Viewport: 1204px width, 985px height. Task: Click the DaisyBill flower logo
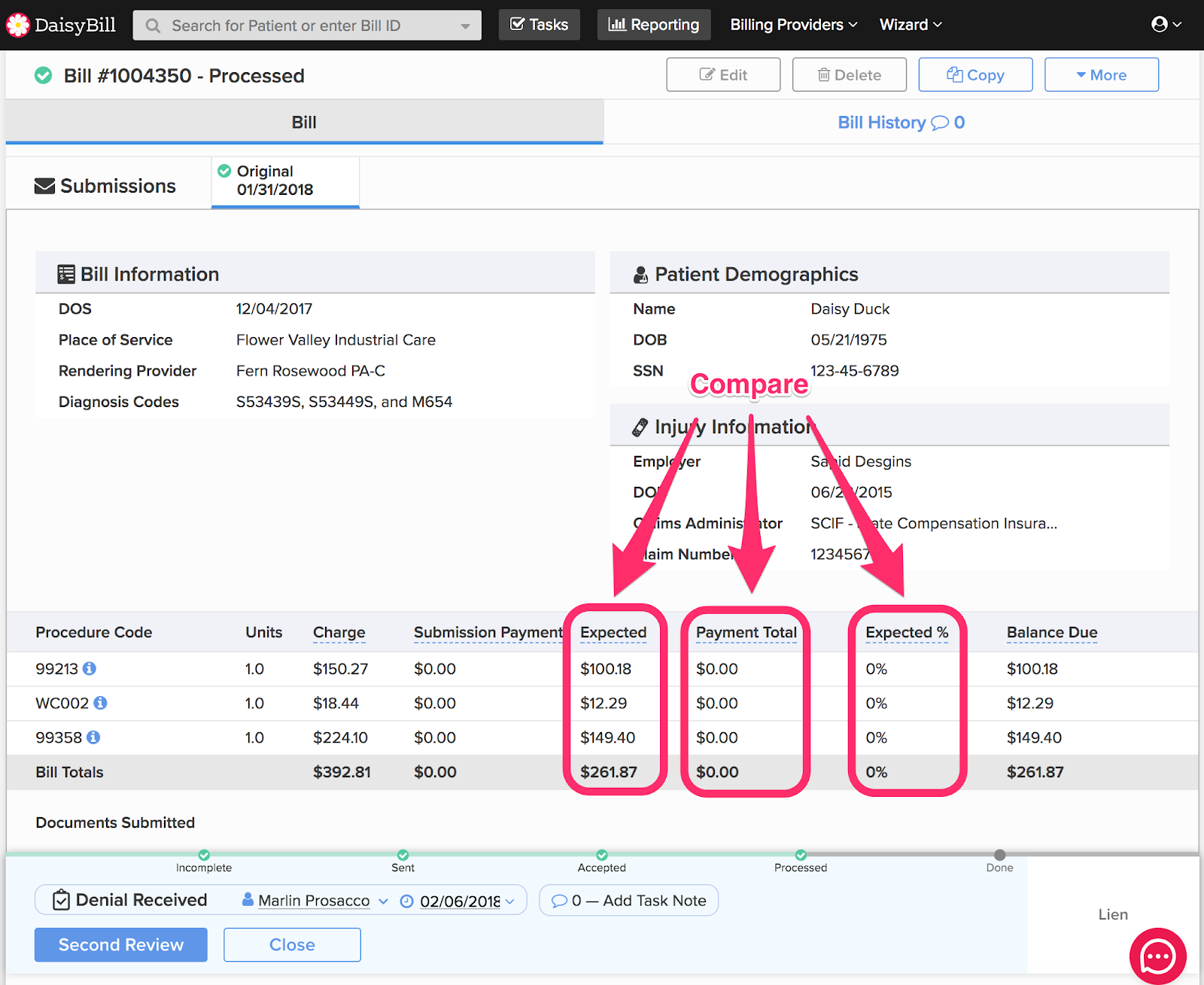point(17,25)
